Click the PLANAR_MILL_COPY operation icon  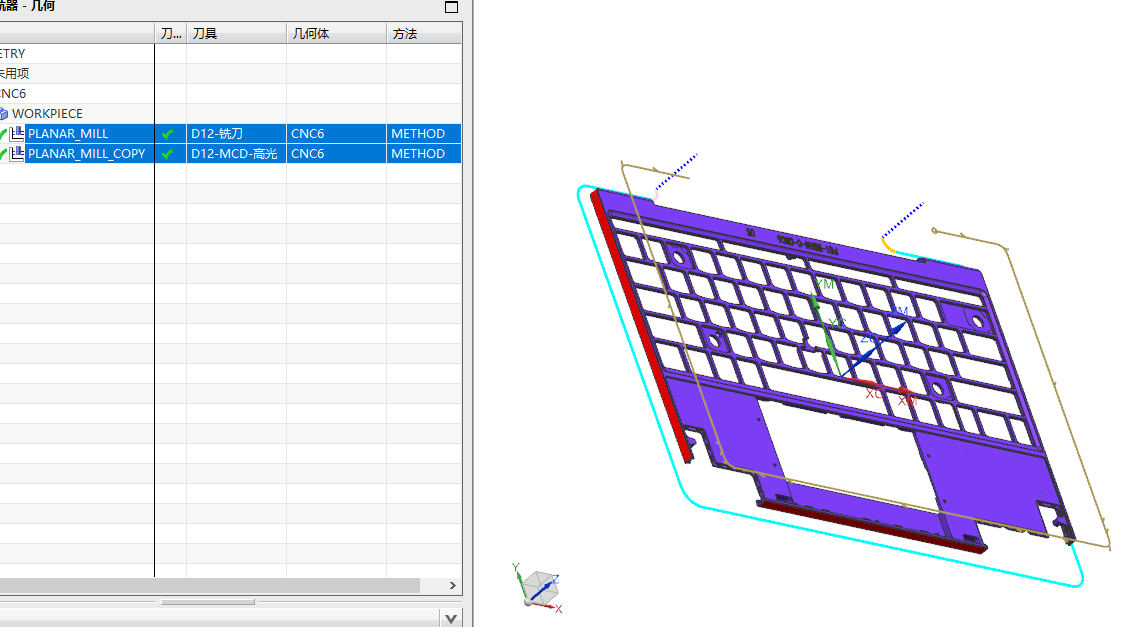tap(18, 154)
